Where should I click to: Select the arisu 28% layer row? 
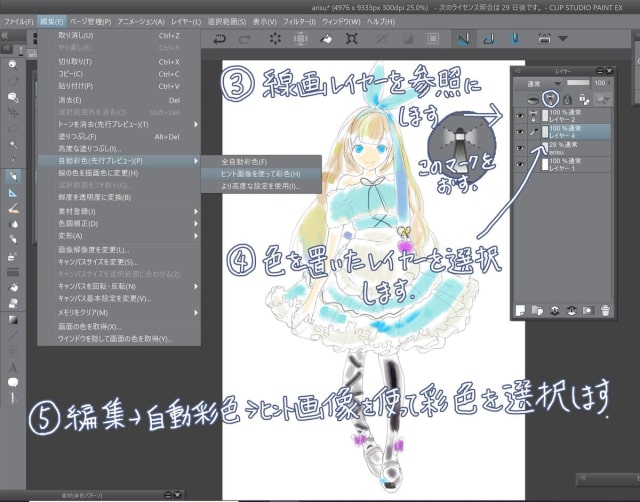click(x=562, y=148)
